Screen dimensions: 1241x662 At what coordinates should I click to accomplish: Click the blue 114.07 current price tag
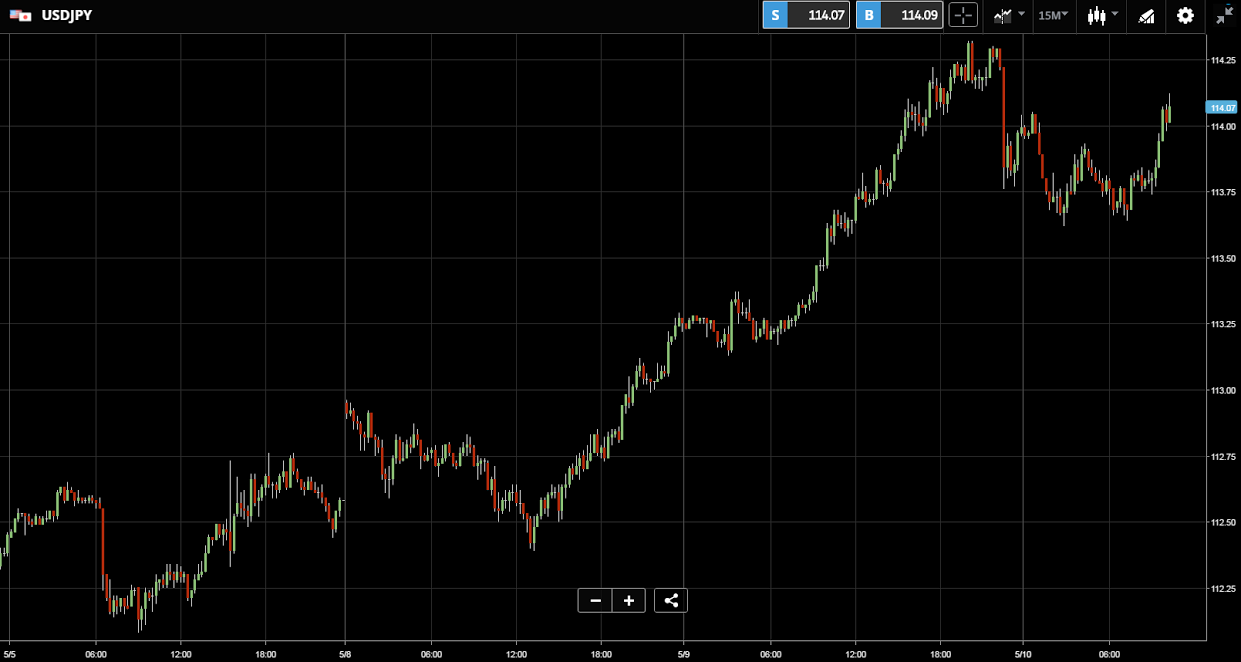(1222, 107)
